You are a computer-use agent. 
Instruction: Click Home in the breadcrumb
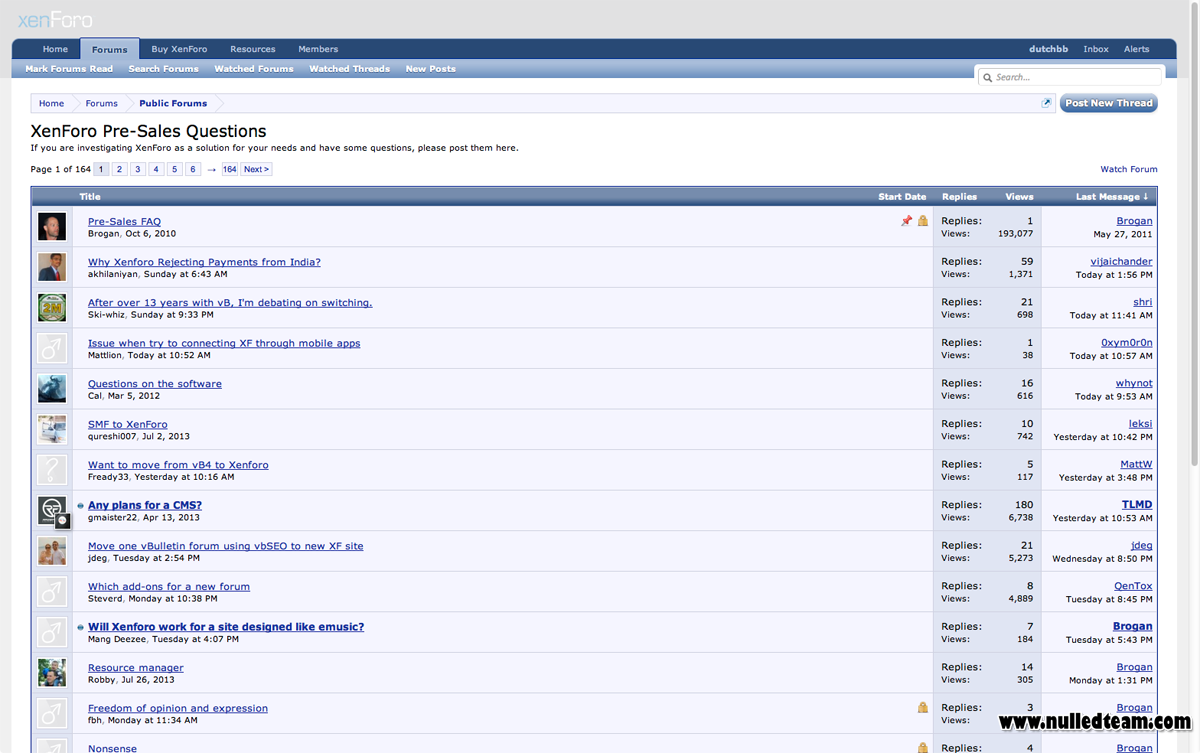52,103
